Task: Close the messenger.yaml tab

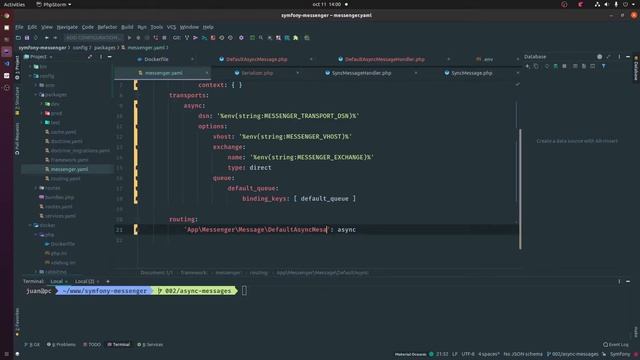Action: coord(207,73)
